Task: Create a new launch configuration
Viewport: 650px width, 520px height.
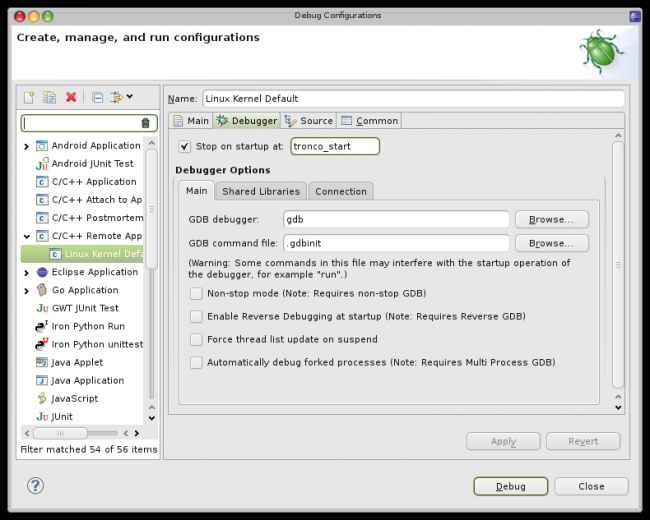Action: click(x=29, y=97)
